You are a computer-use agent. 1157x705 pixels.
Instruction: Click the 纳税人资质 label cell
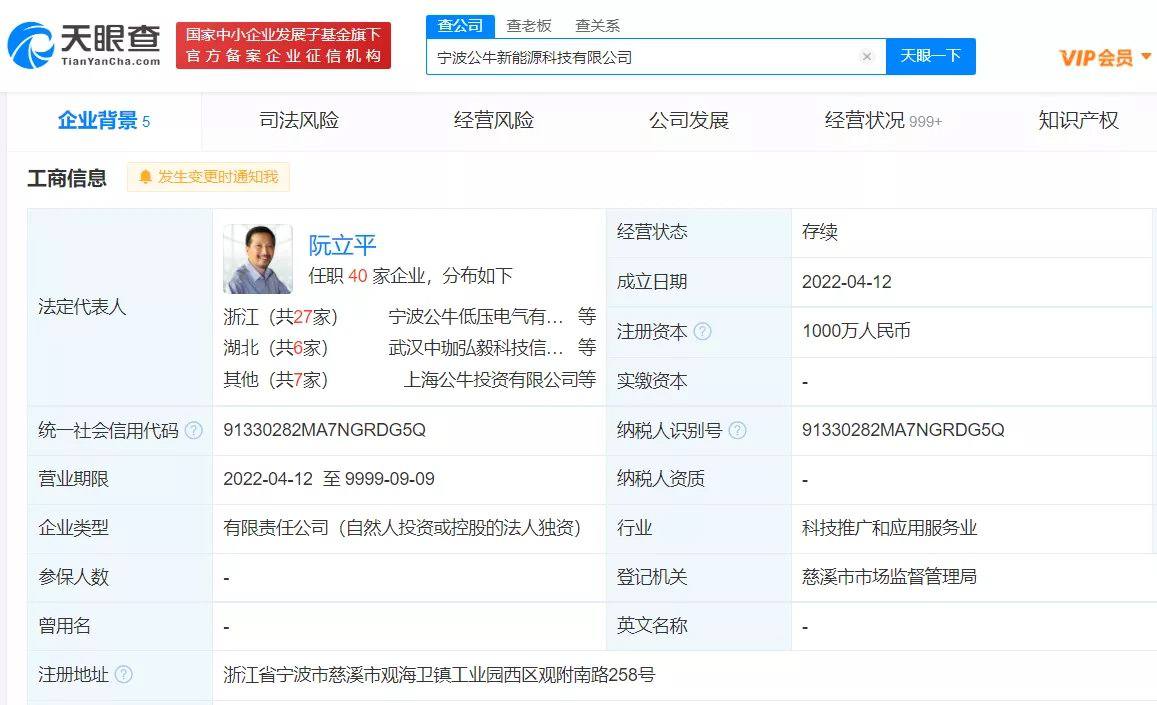coord(698,479)
